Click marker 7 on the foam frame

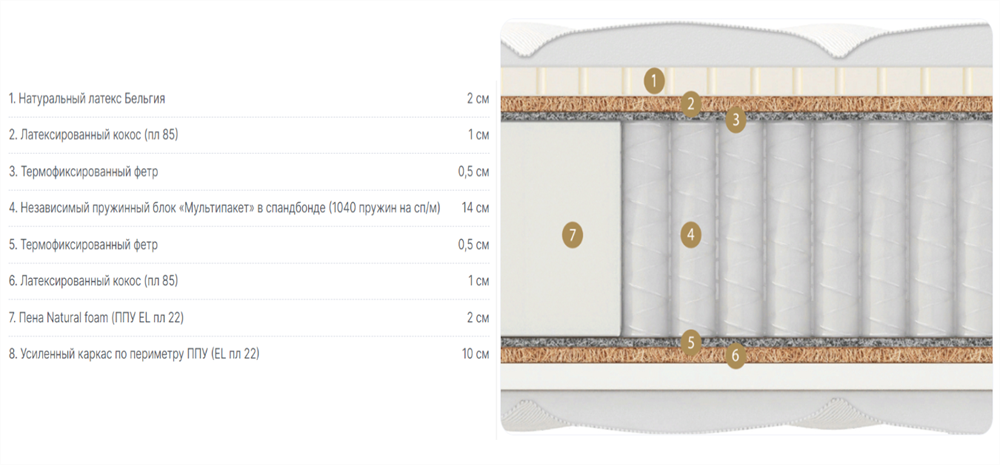[573, 235]
